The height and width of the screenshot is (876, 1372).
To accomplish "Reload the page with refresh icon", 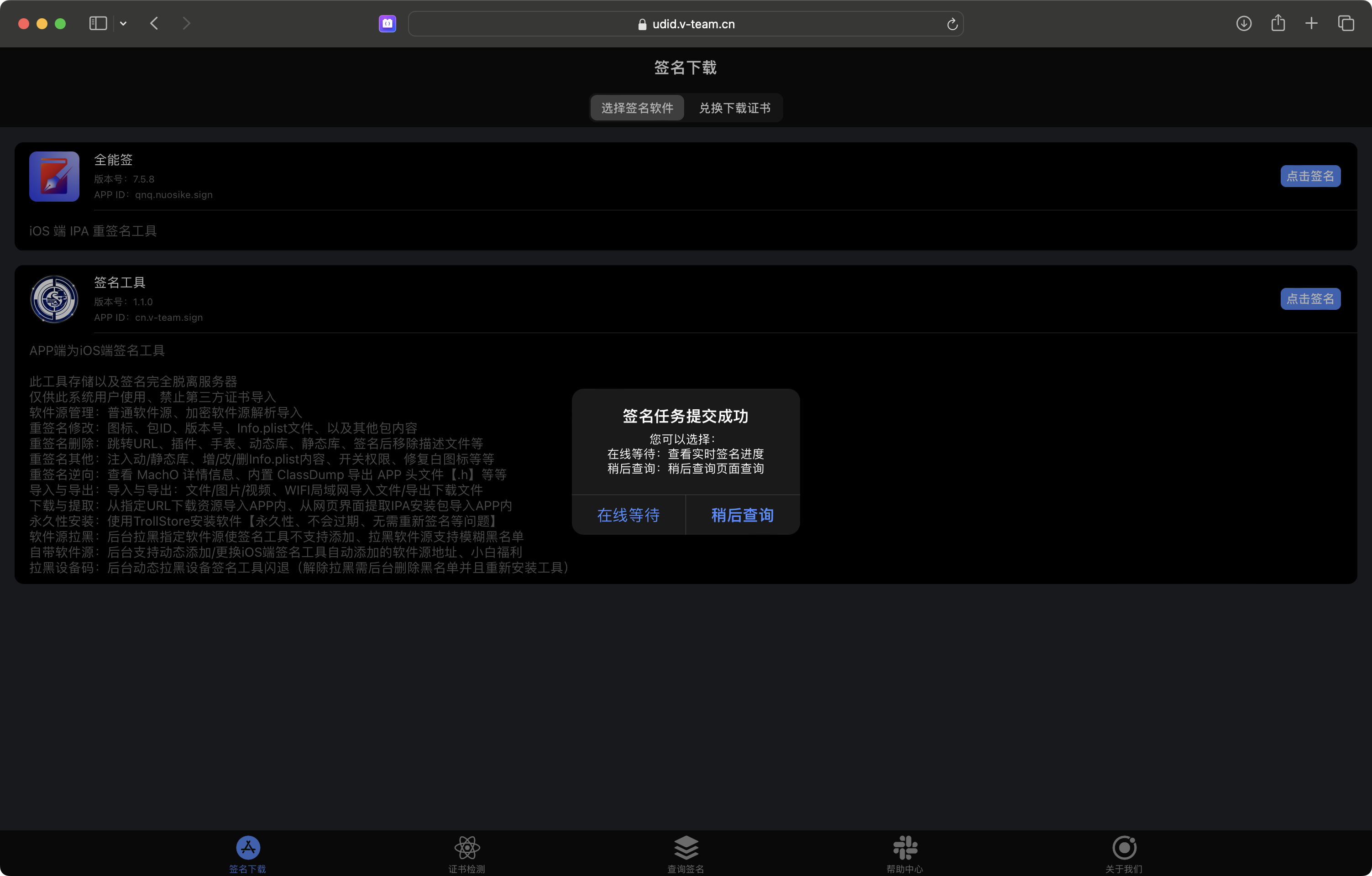I will 952,24.
